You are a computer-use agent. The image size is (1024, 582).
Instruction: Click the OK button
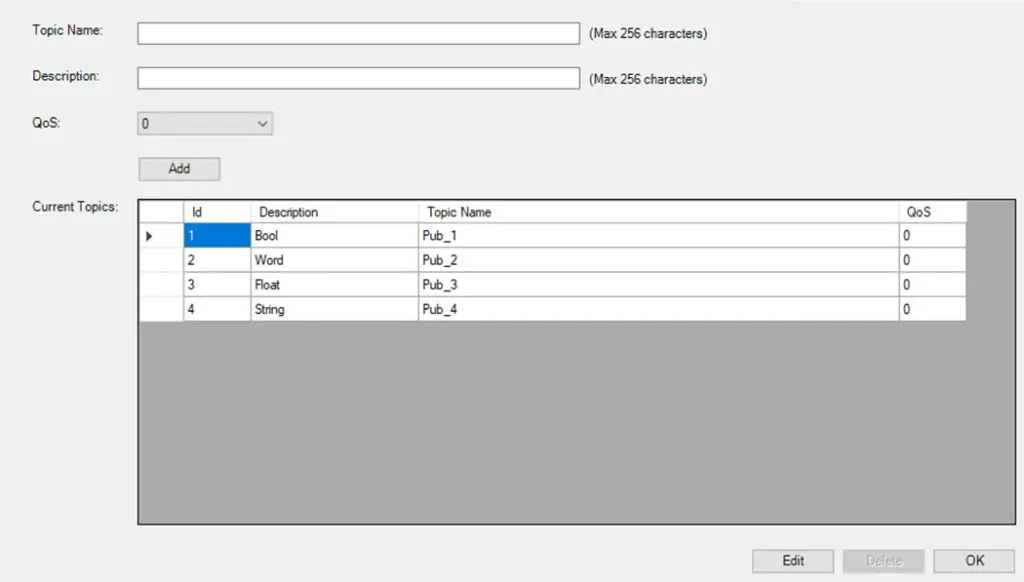point(974,561)
